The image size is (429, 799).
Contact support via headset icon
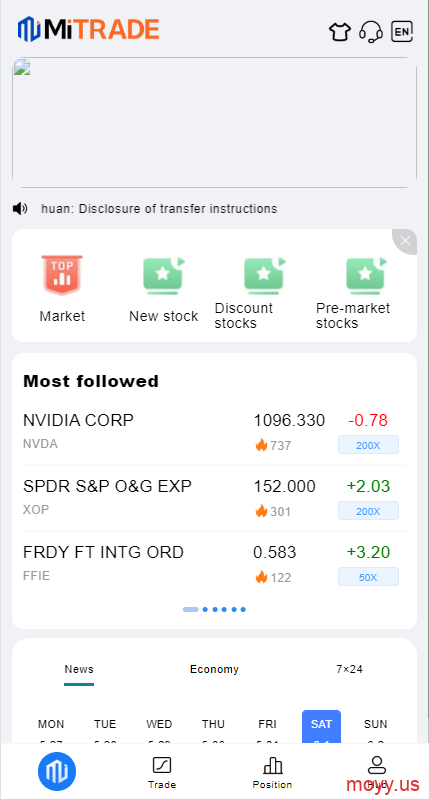[371, 32]
